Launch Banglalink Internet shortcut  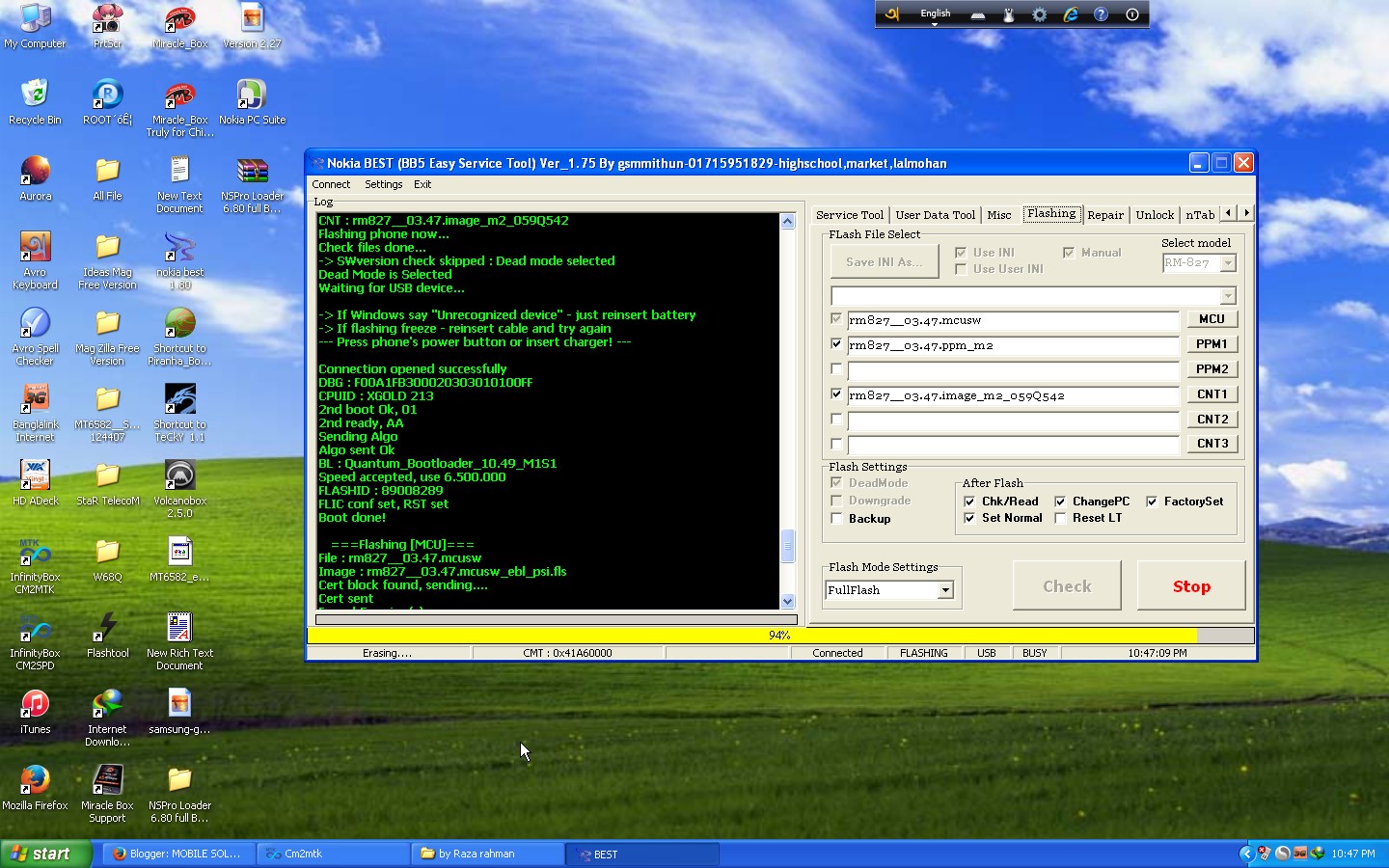35,413
